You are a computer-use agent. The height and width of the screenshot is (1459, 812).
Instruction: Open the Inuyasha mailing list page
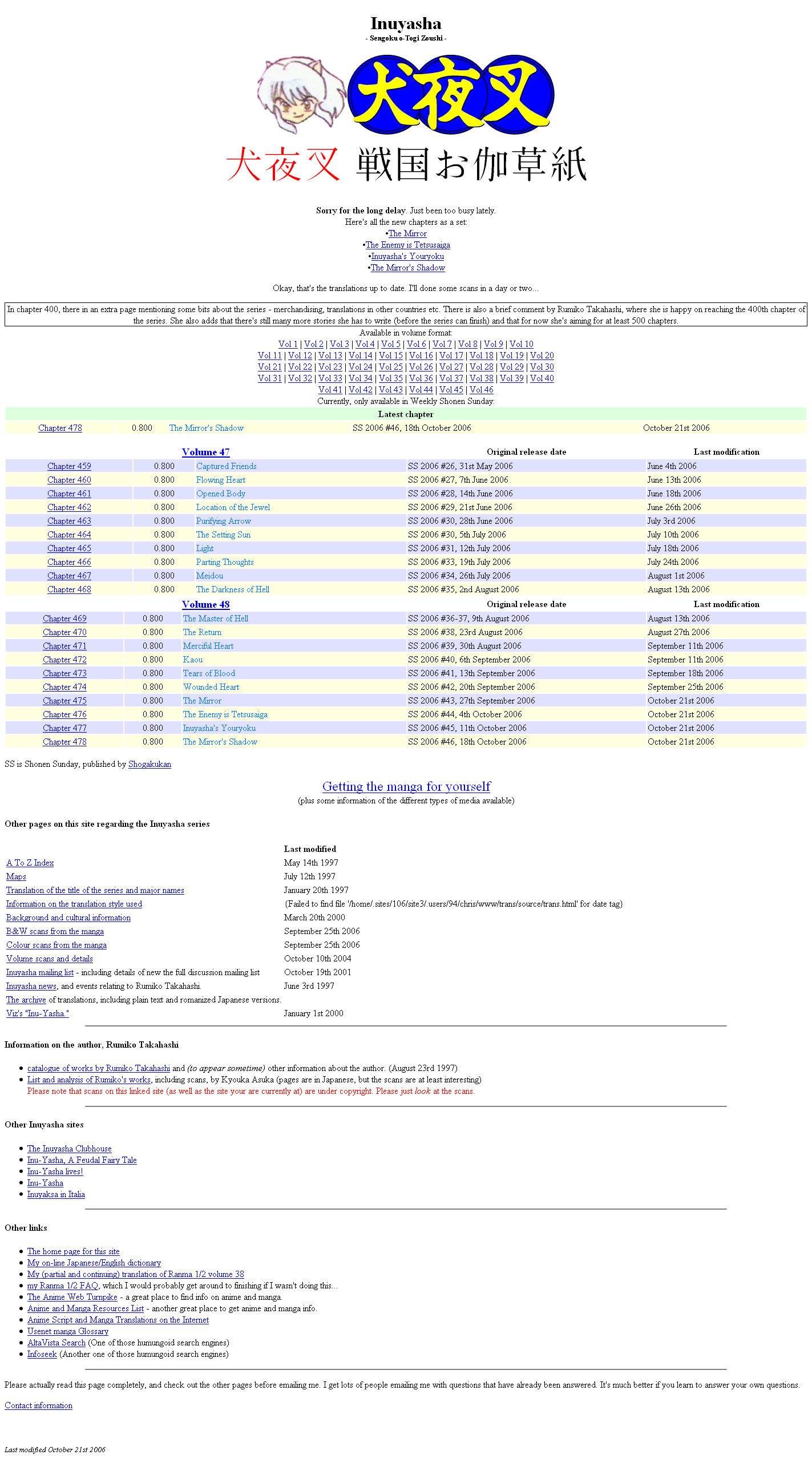coord(40,972)
